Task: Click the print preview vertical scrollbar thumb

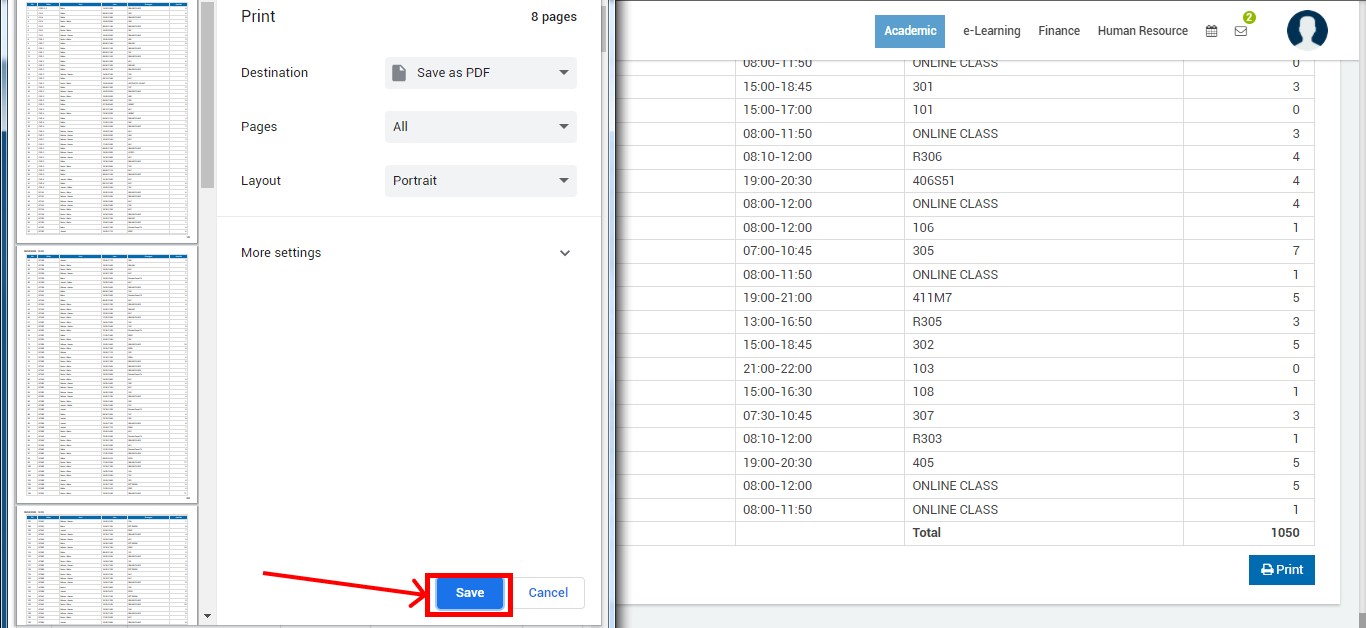Action: click(207, 95)
